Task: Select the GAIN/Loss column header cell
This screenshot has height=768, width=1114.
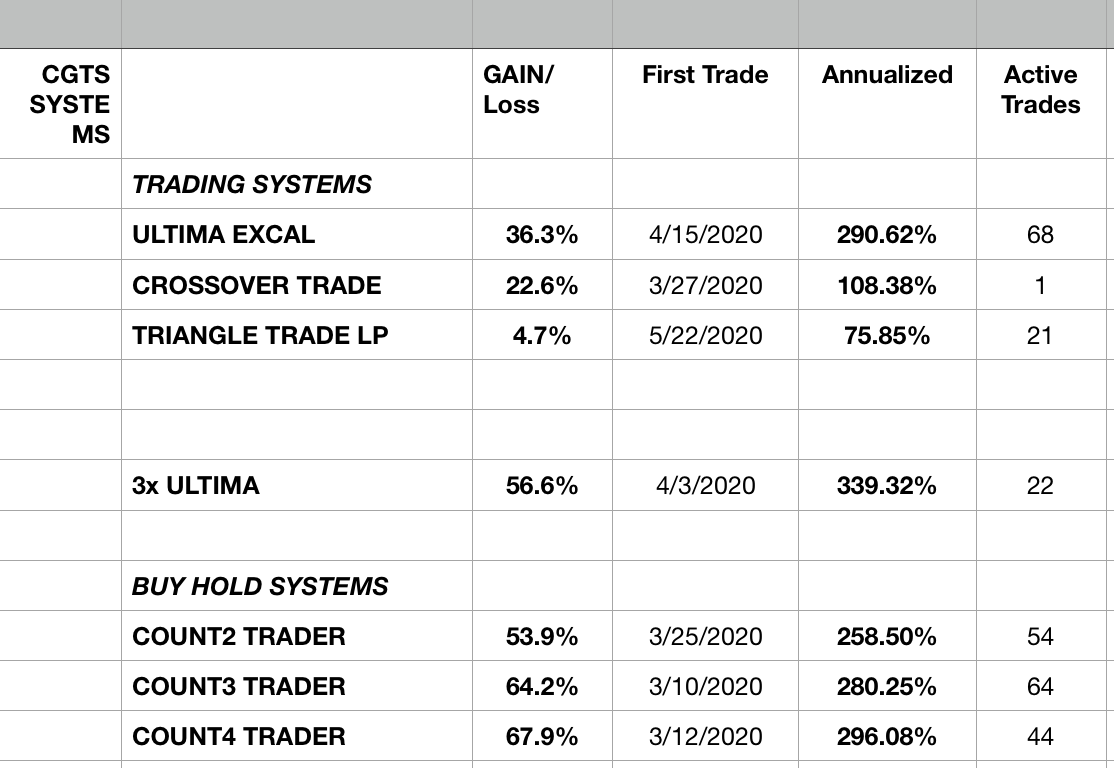Action: tap(542, 103)
